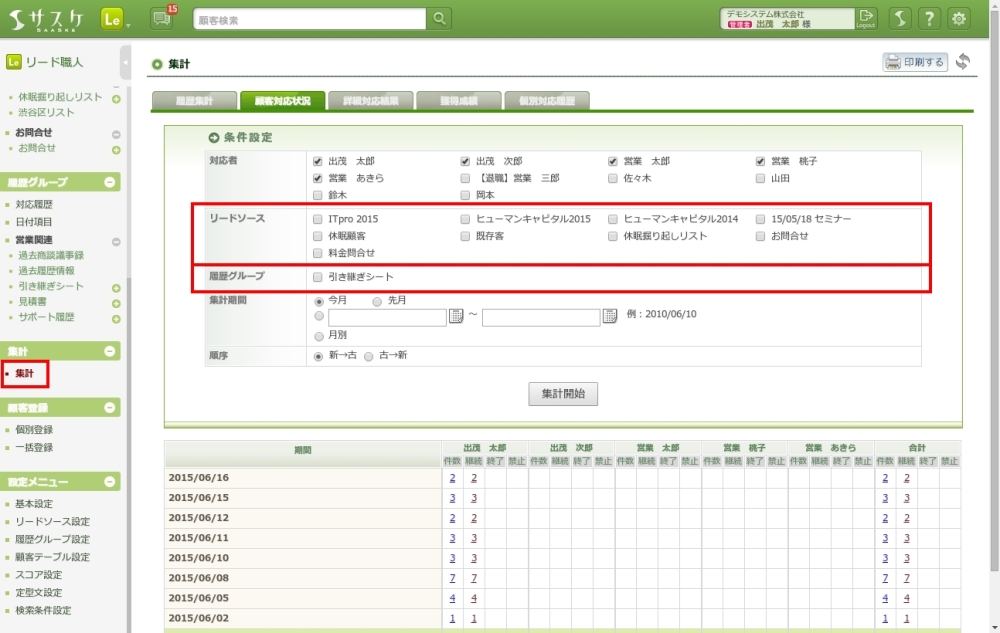Switch to the 個別対応履歴 tab
This screenshot has width=1000, height=633.
click(x=546, y=101)
